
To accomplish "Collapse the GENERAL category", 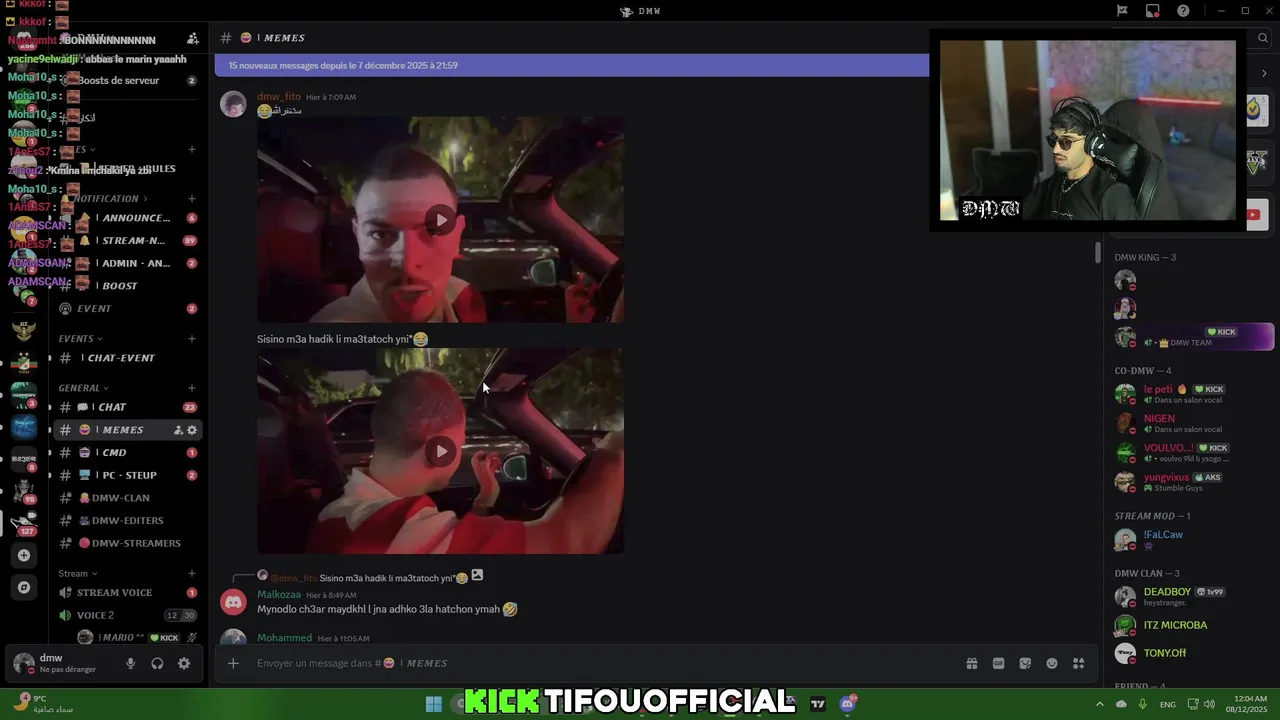I will (84, 388).
